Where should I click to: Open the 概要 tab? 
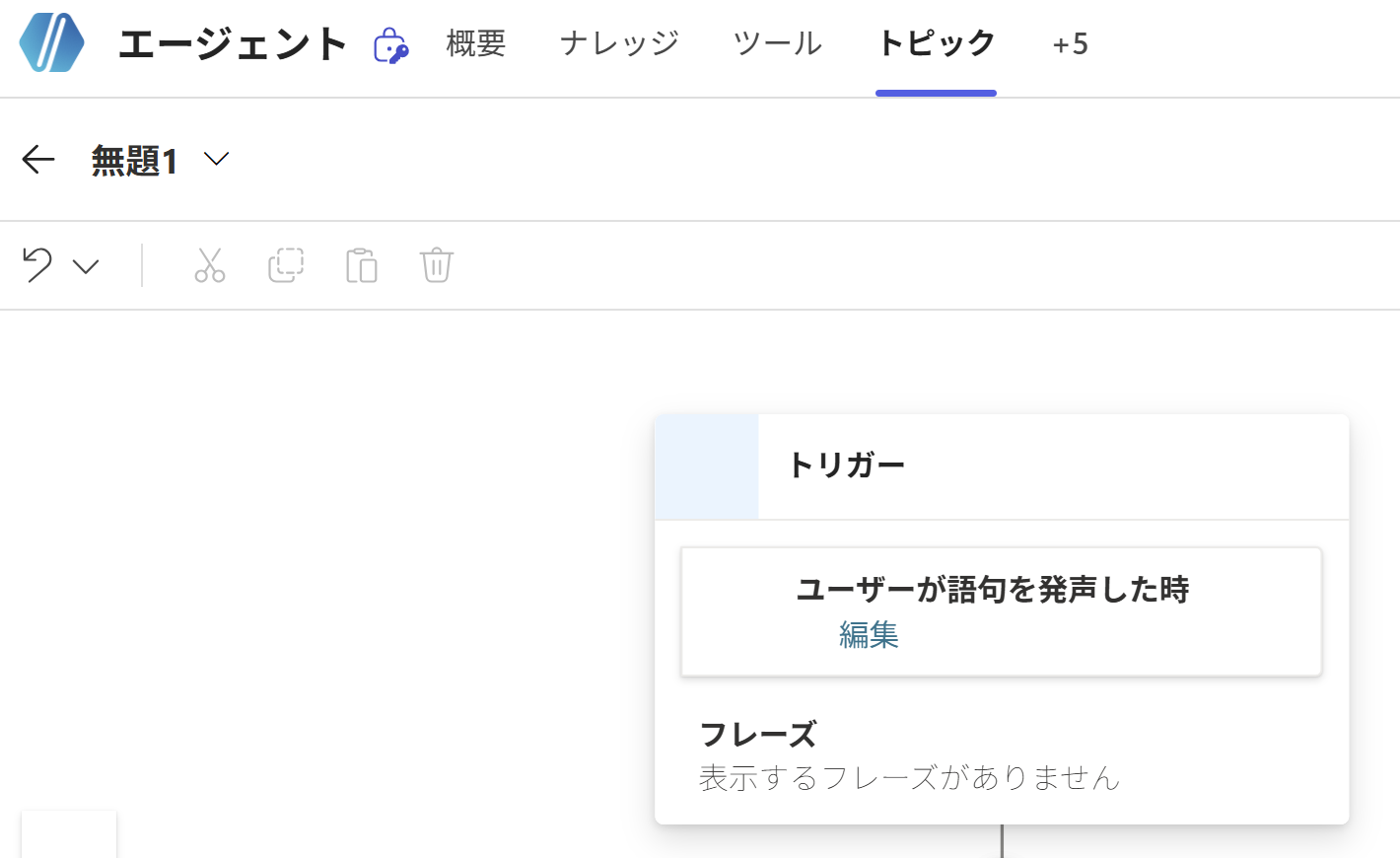(476, 43)
